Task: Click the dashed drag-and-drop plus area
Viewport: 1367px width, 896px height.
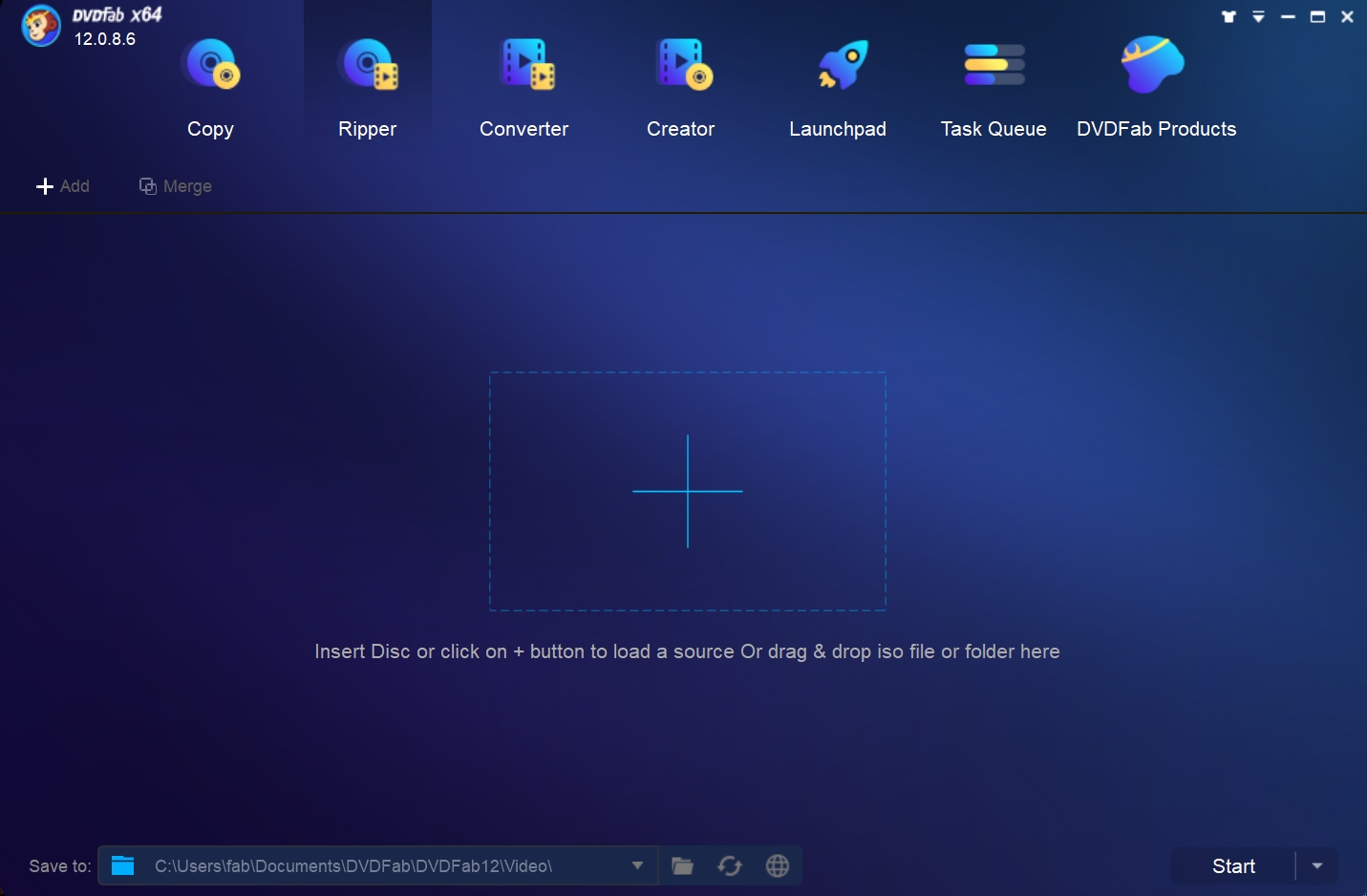Action: pyautogui.click(x=687, y=491)
